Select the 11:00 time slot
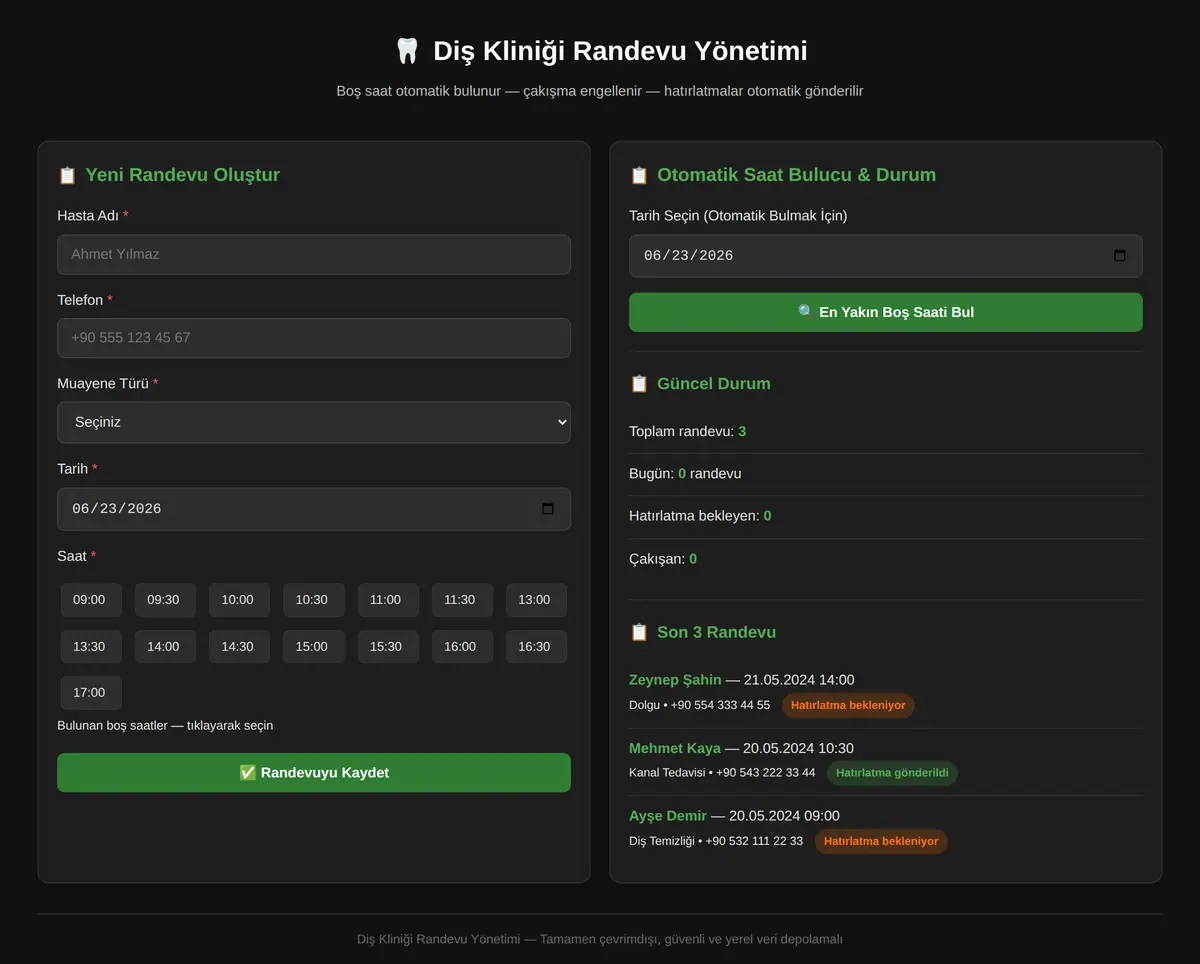Viewport: 1200px width, 964px height. [x=386, y=600]
